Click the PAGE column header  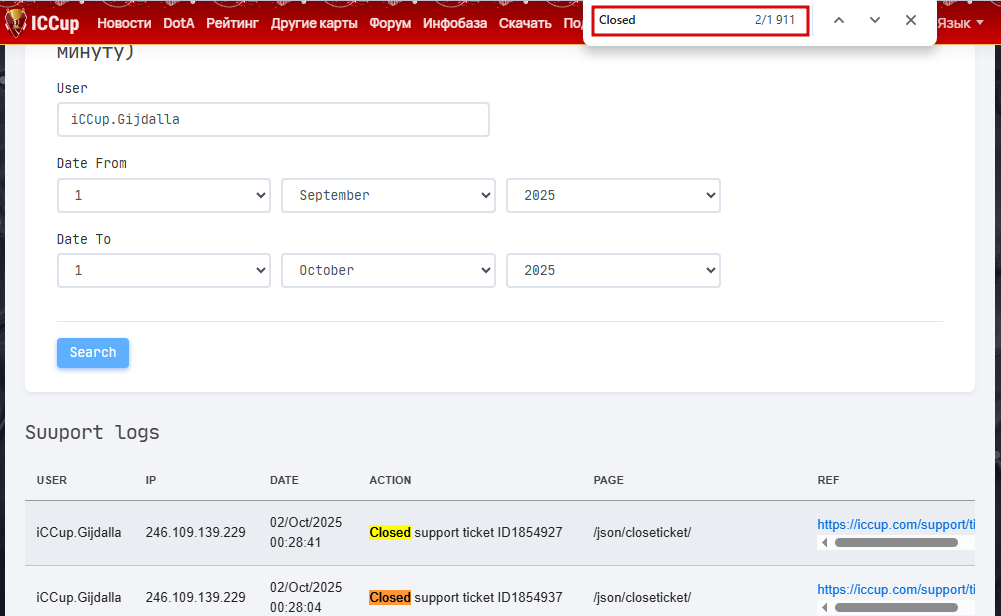[608, 480]
